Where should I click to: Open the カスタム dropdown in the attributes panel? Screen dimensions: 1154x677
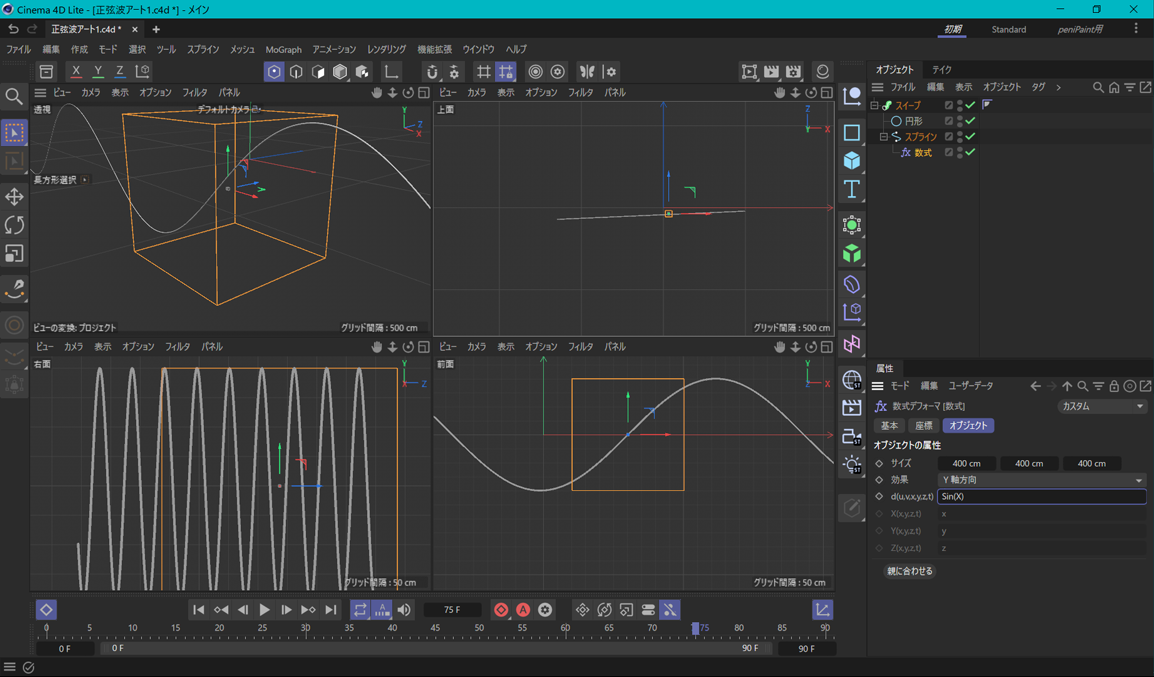(x=1101, y=407)
